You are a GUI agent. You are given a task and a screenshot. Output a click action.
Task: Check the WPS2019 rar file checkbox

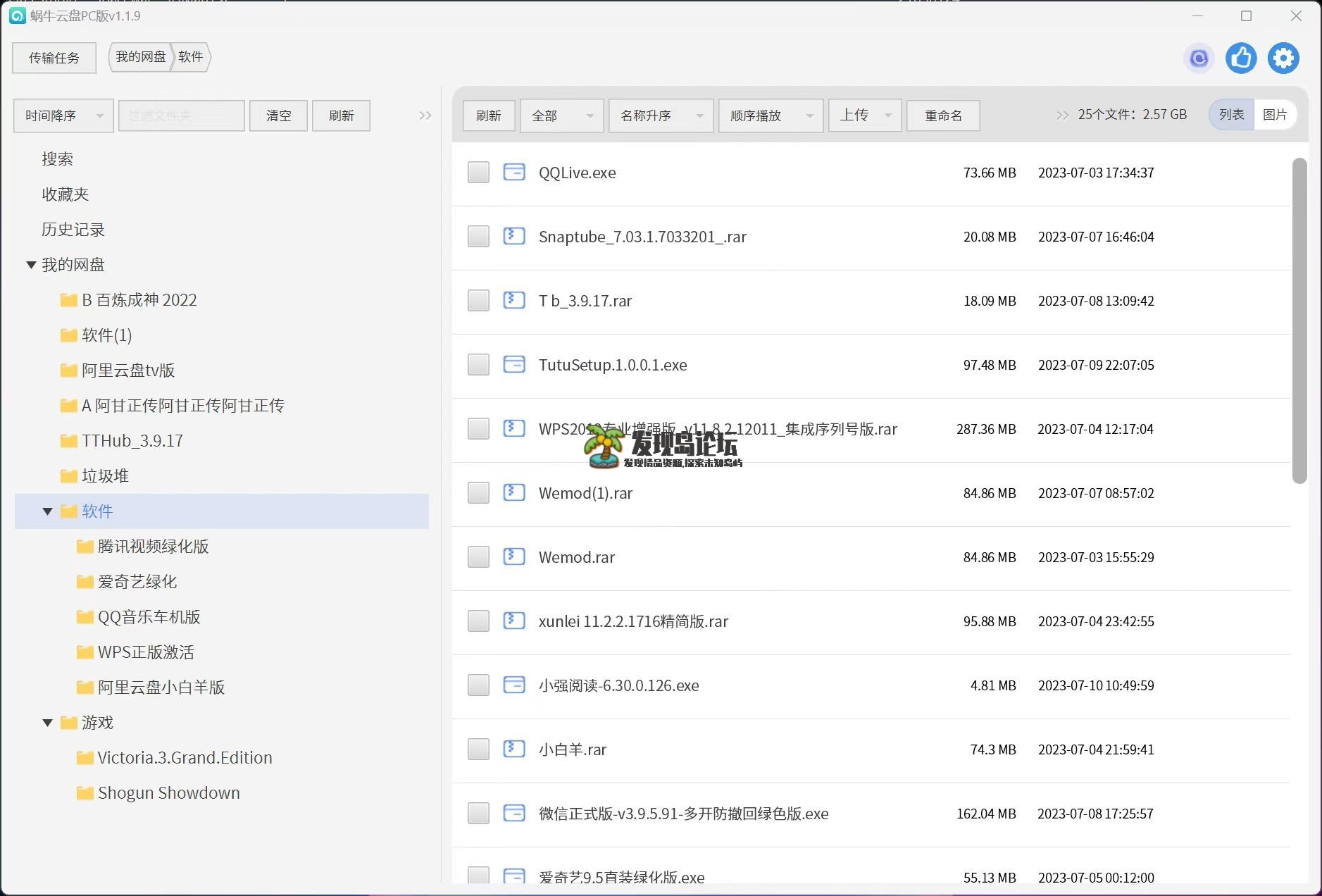478,429
